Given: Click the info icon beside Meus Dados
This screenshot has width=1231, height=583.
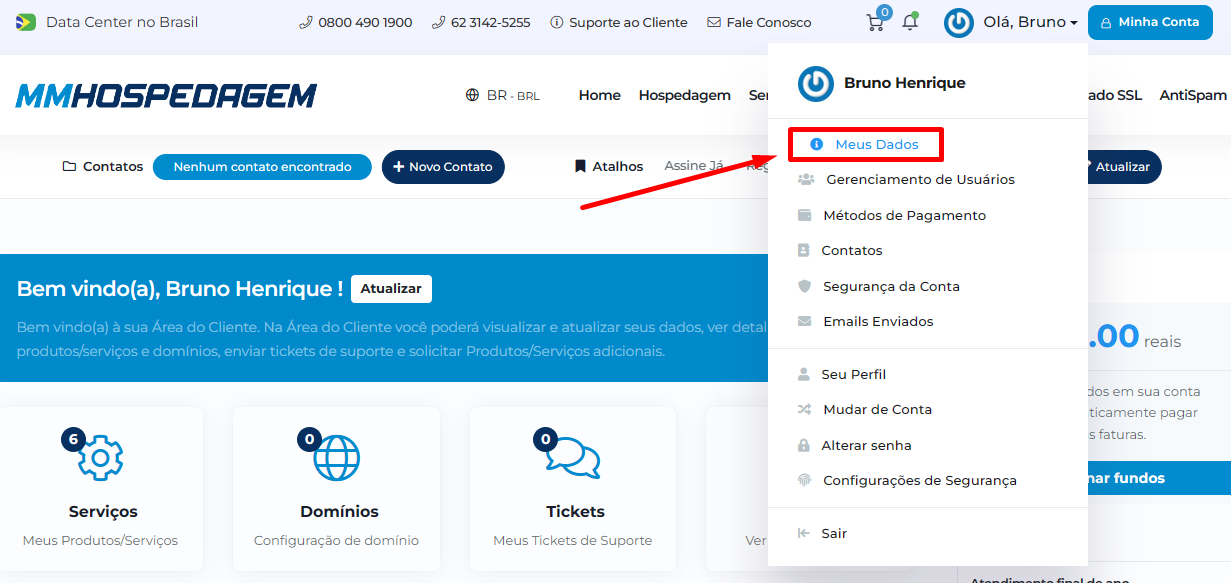Looking at the screenshot, I should [816, 145].
